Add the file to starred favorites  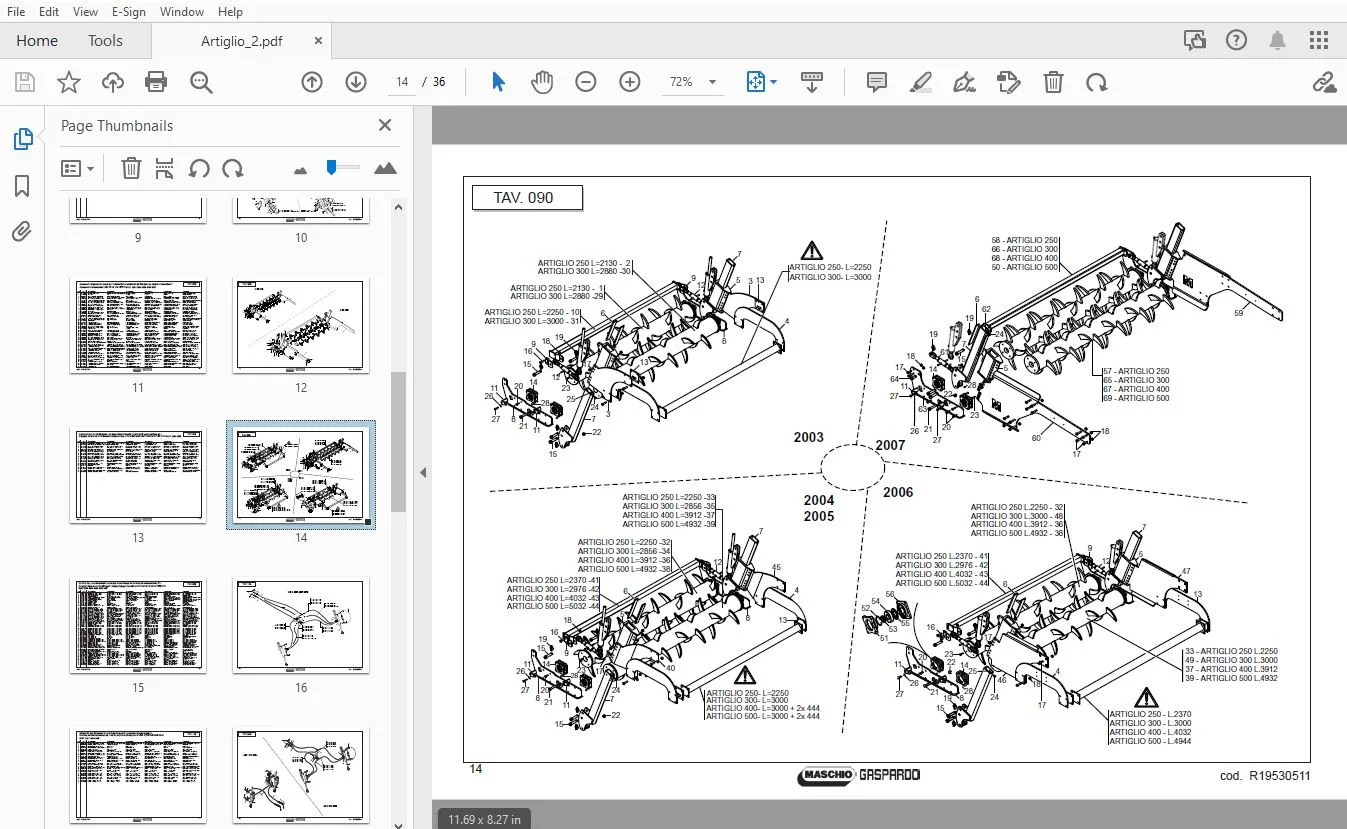[69, 82]
